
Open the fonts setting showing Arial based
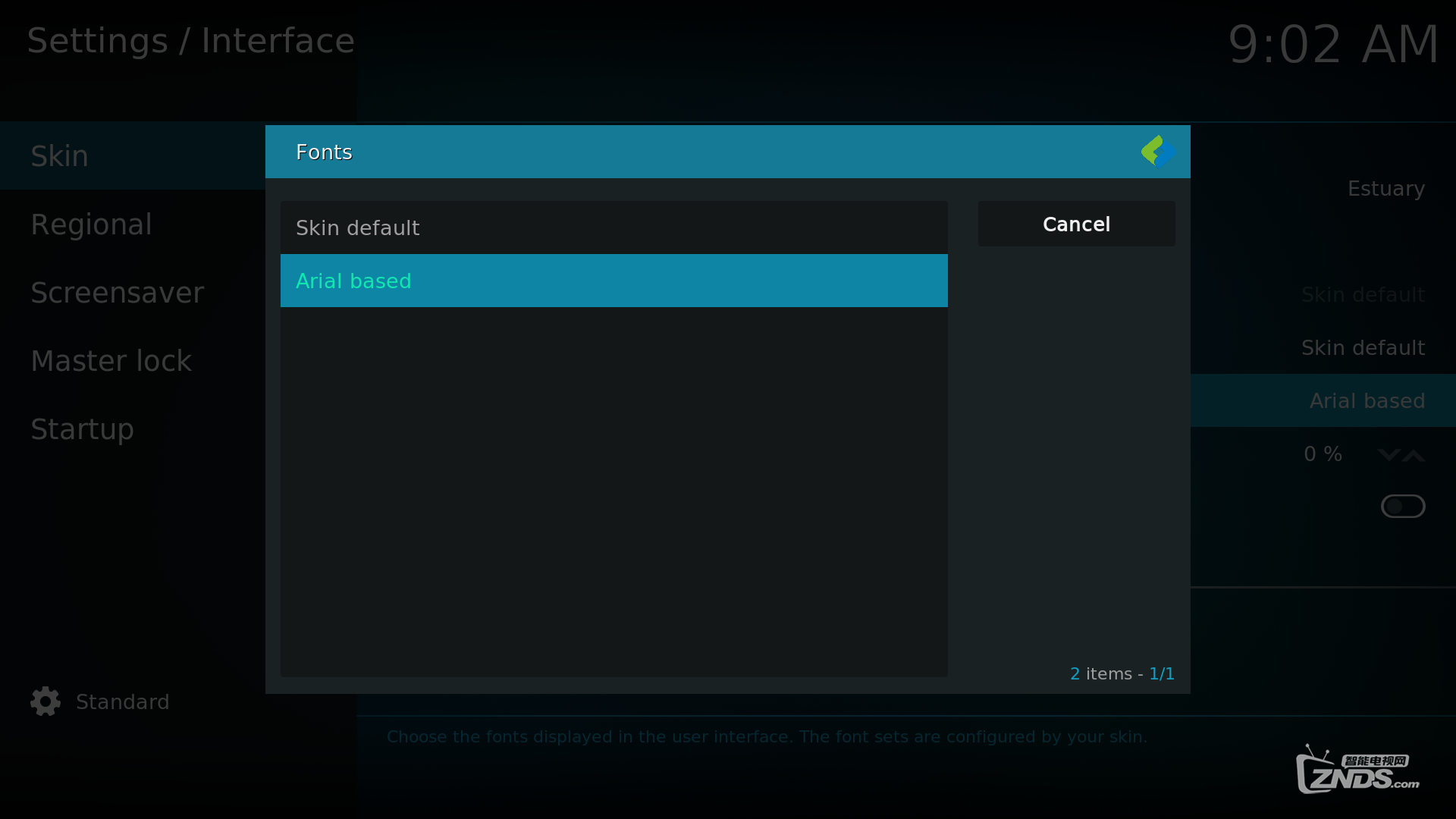(x=1367, y=400)
